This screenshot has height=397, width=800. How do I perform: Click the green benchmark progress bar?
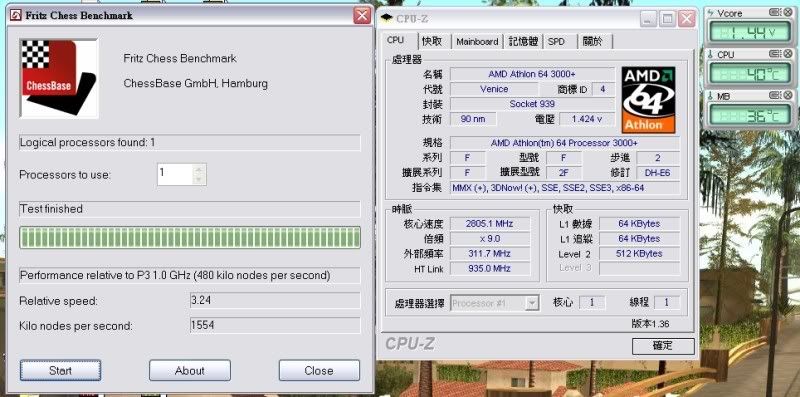coord(190,238)
